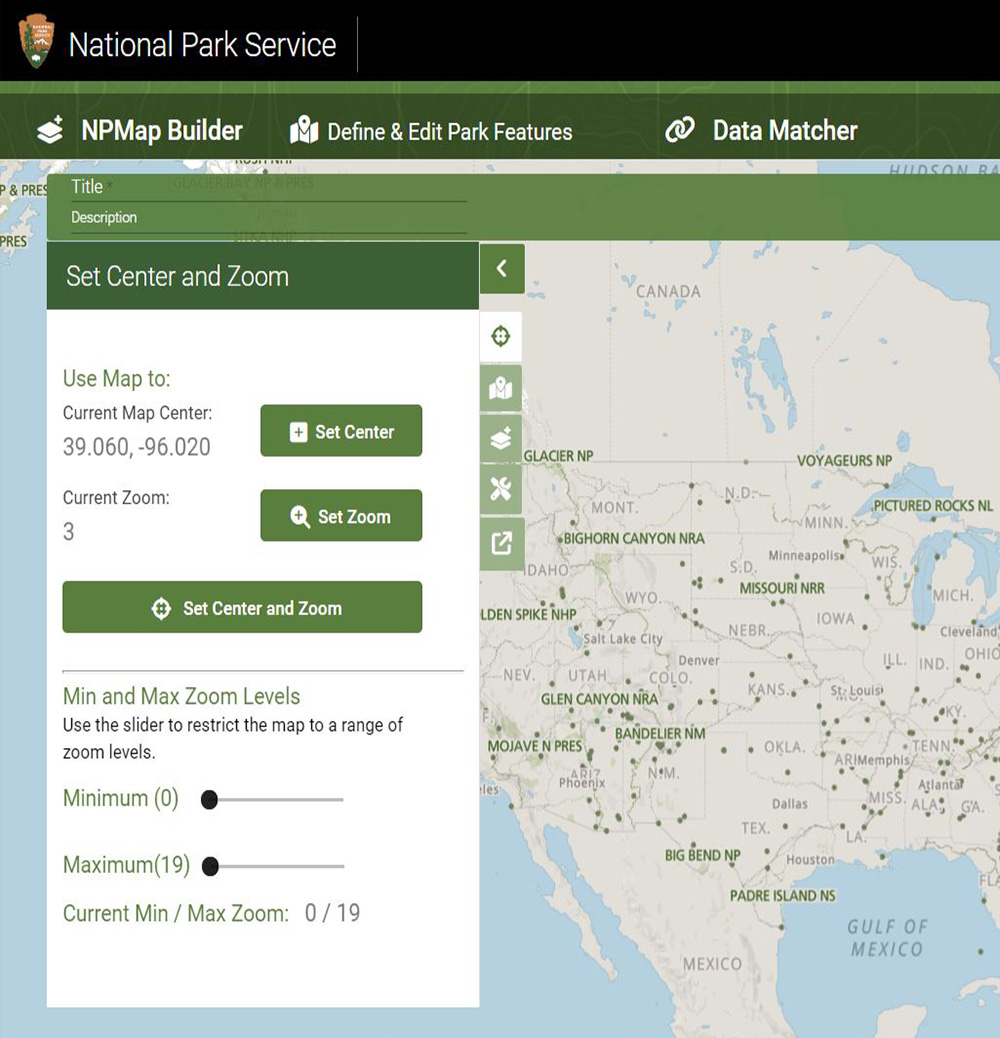Collapse the side panel with the left chevron
The image size is (1000, 1038).
[x=502, y=268]
